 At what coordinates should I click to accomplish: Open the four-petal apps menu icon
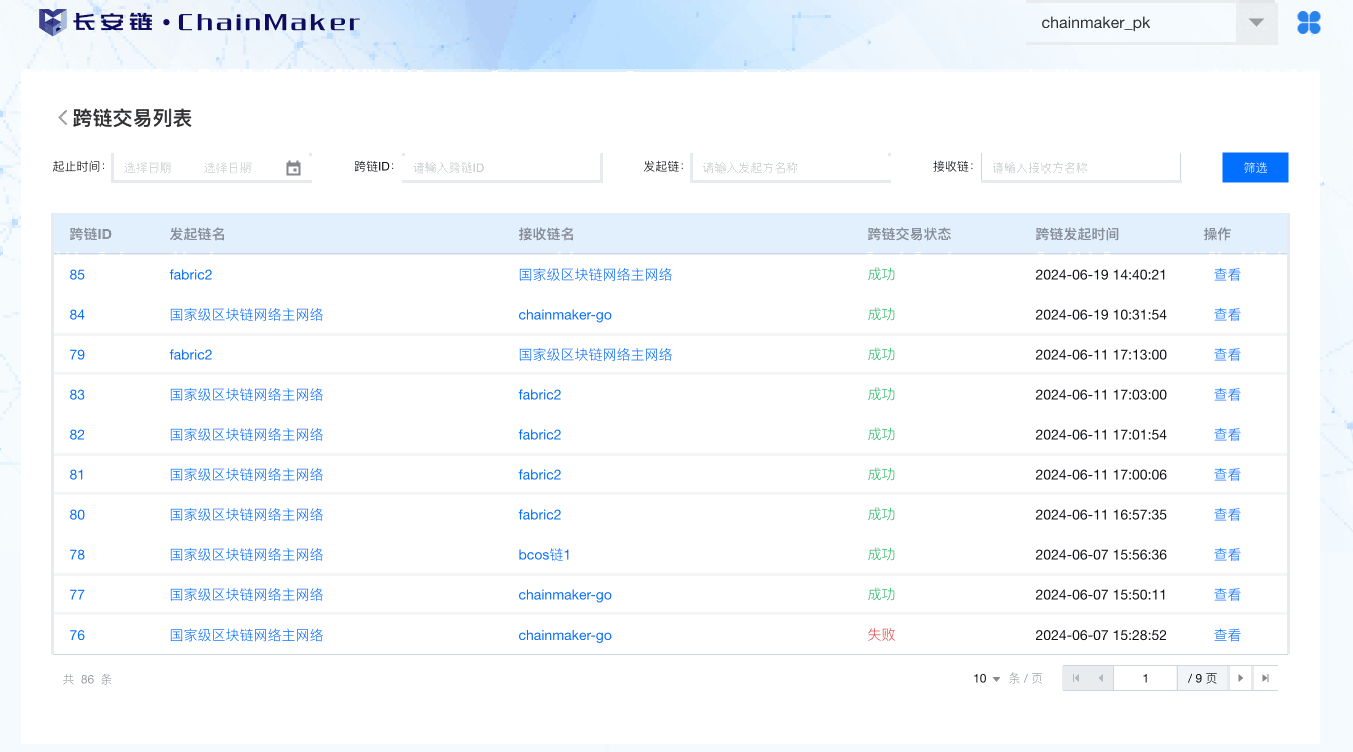[1308, 23]
